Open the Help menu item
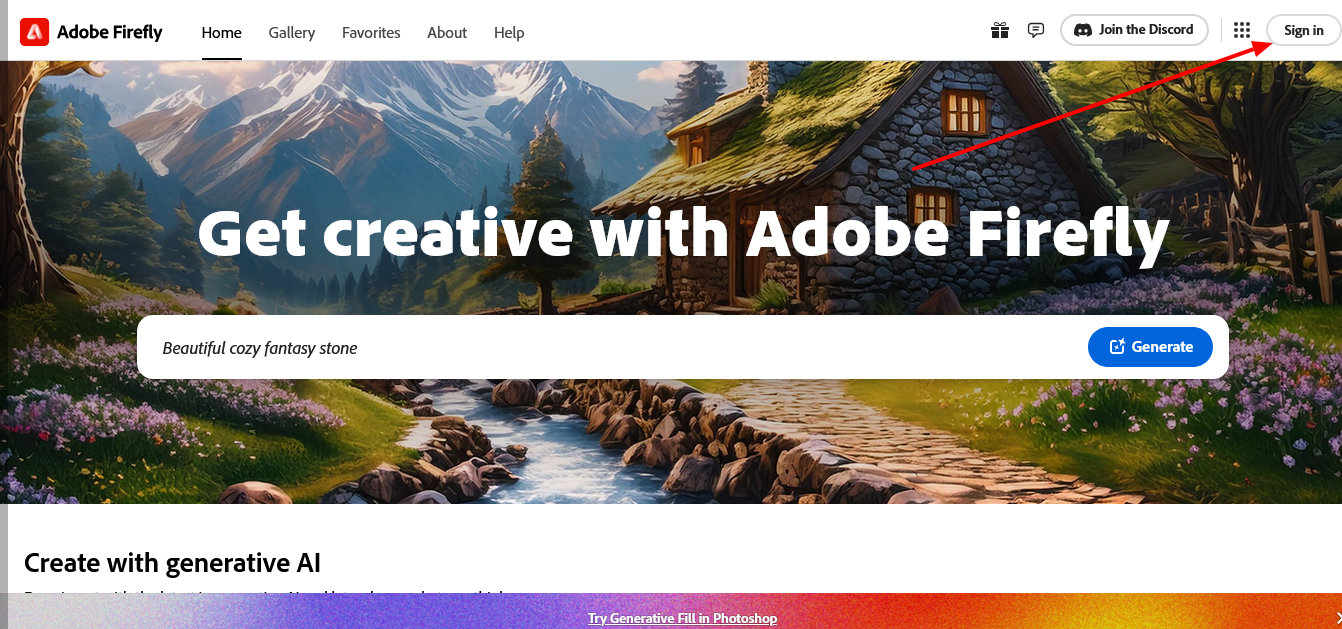 (x=509, y=32)
